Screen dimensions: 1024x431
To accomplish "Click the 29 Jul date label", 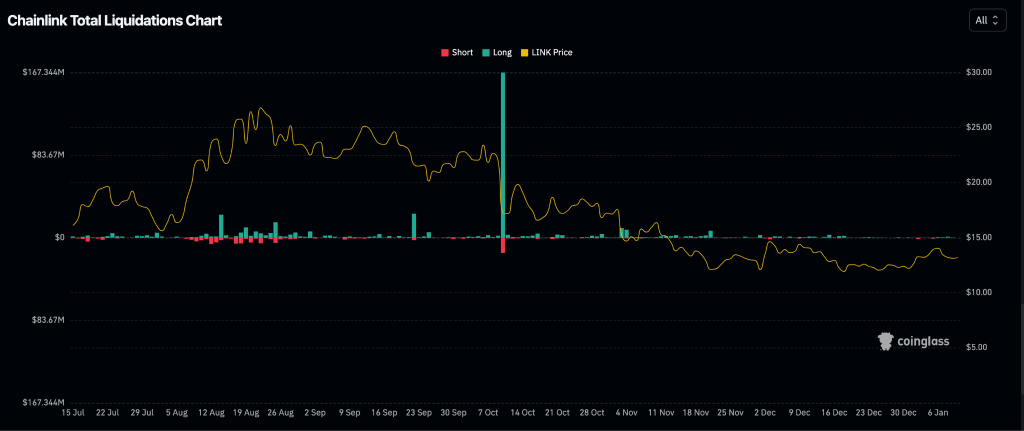I will click(x=142, y=413).
